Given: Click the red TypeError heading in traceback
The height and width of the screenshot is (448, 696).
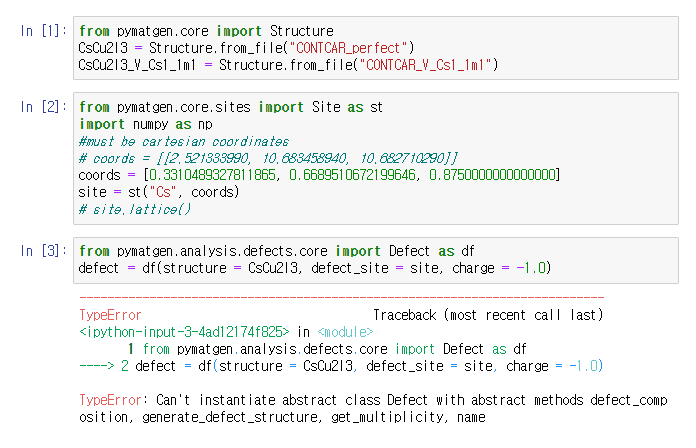Looking at the screenshot, I should pyautogui.click(x=110, y=315).
